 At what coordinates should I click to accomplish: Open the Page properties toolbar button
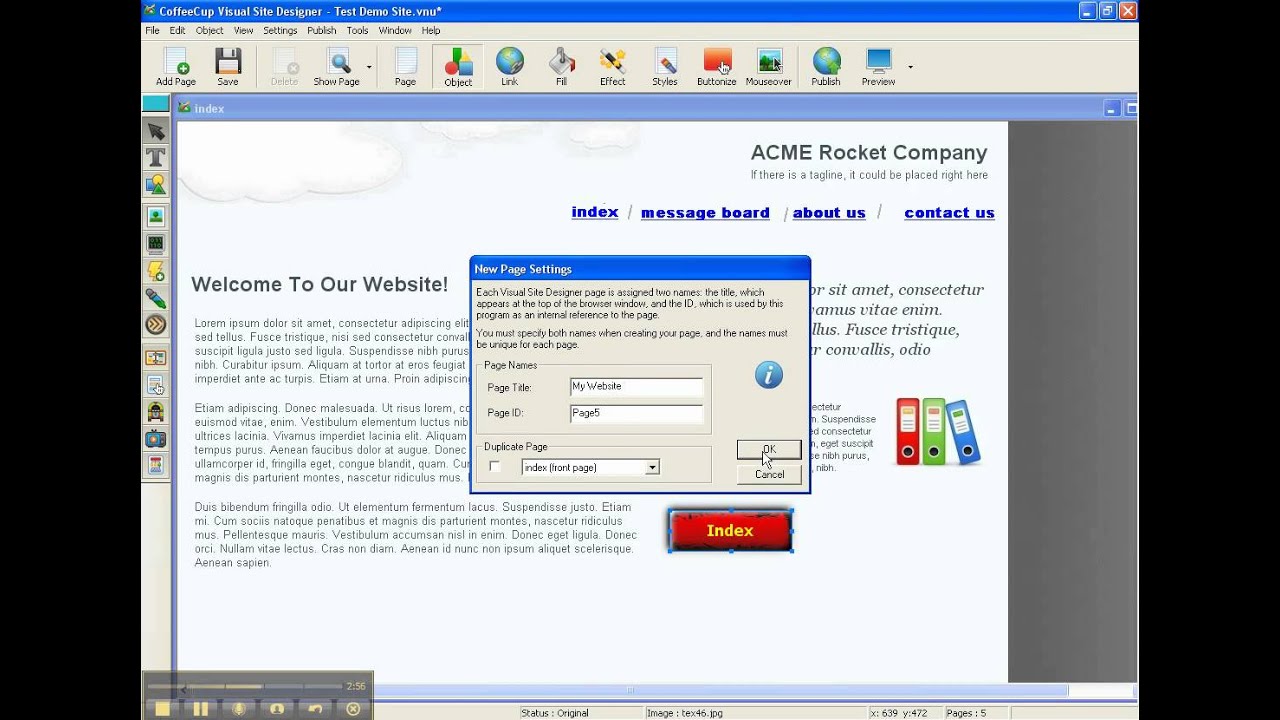(405, 67)
